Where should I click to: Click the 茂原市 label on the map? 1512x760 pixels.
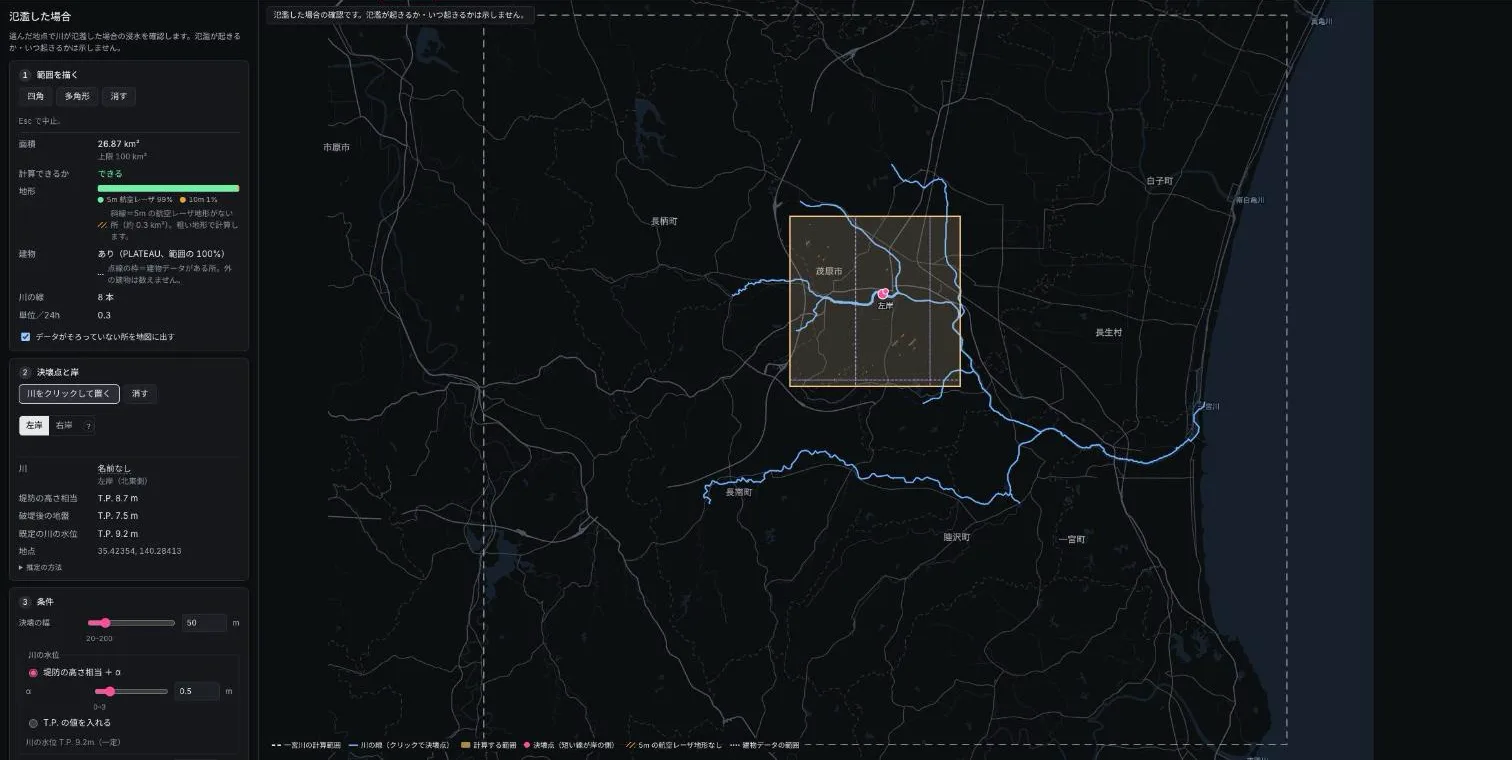coord(829,271)
